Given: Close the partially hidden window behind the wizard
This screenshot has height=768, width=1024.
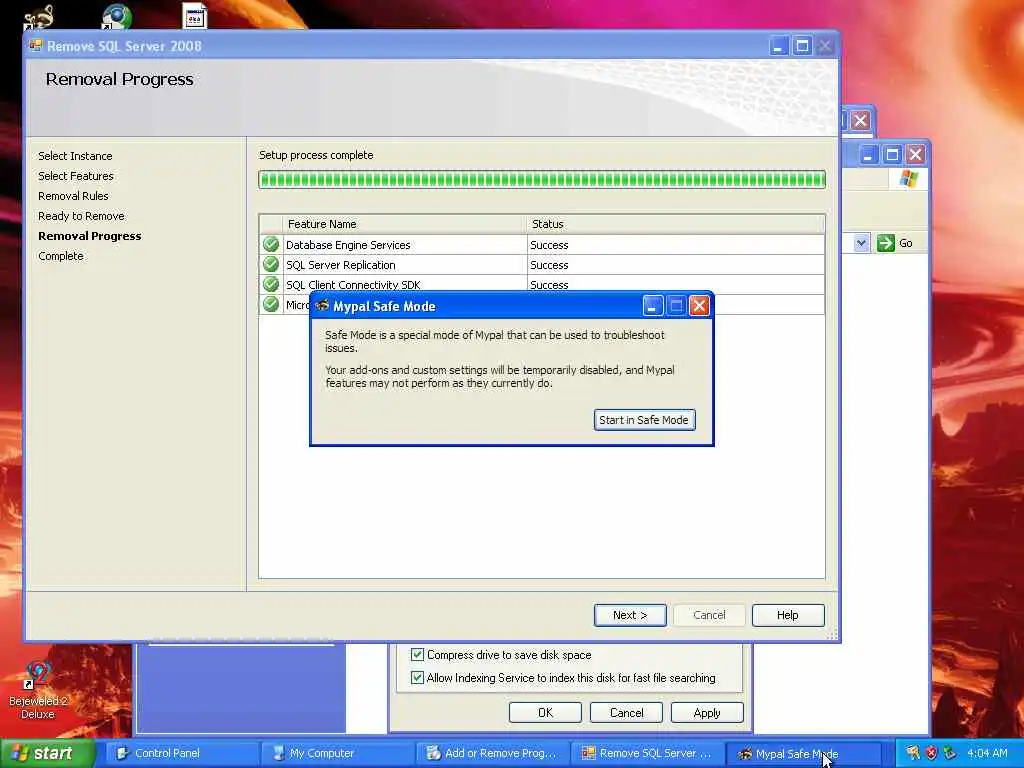Looking at the screenshot, I should (860, 120).
